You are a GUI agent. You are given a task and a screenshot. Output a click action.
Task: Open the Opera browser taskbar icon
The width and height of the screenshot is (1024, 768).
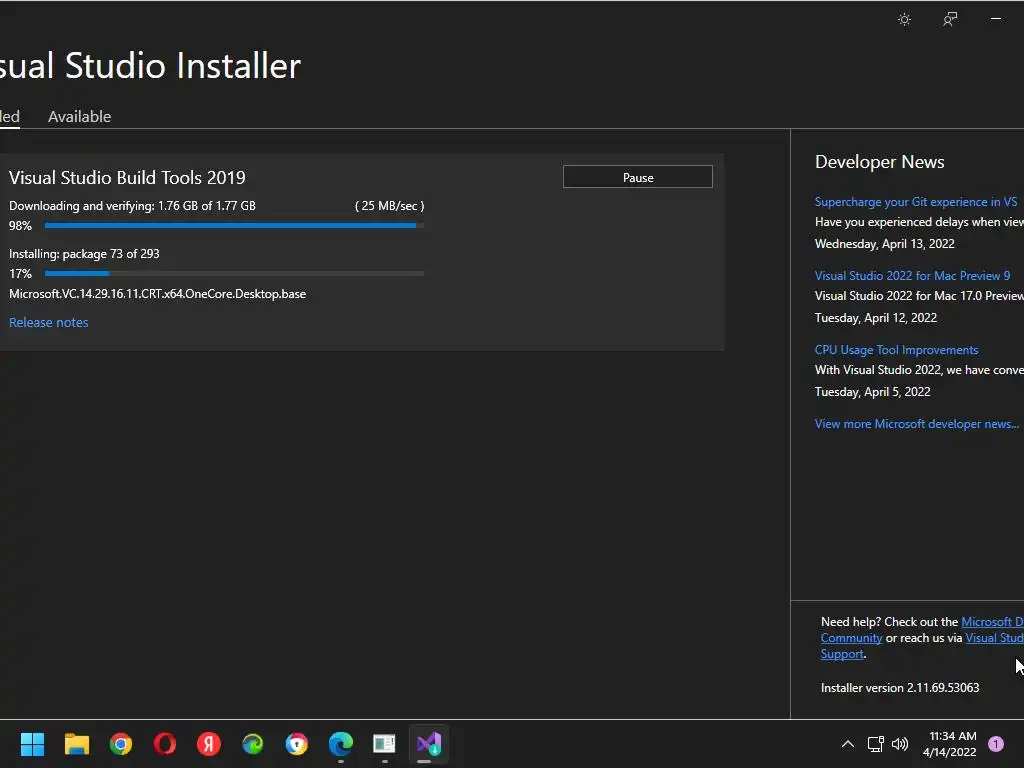[165, 744]
